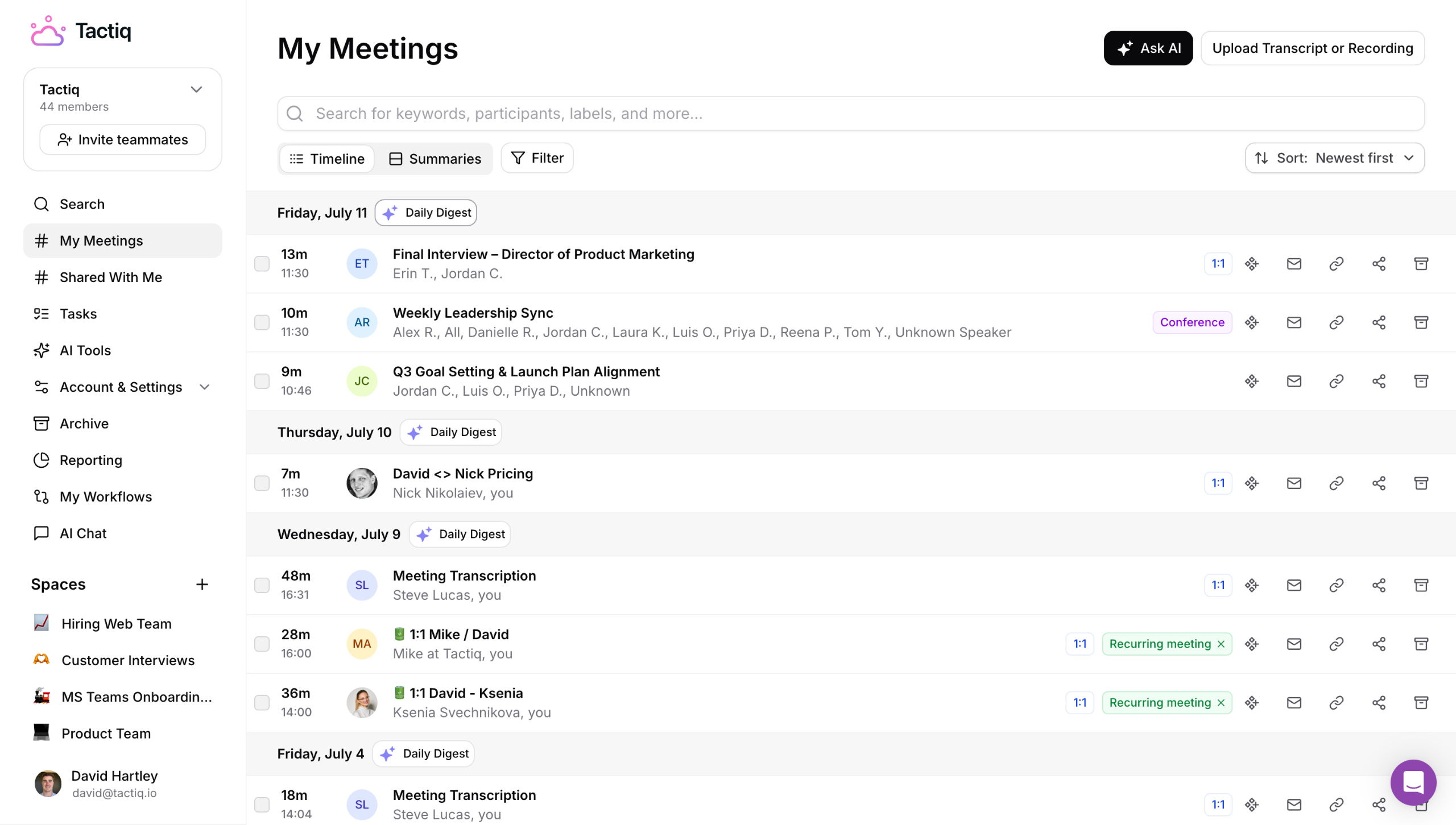The height and width of the screenshot is (825, 1456).
Task: Open Friday, July 11 Daily Digest
Action: [x=426, y=213]
